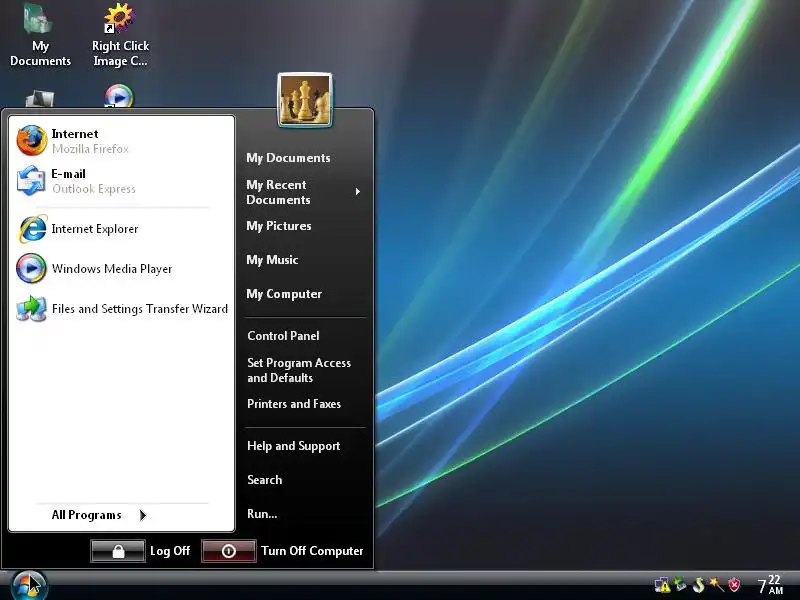Screen dimensions: 800x600
Task: Open Files and Settings Transfer Wizard
Action: coord(121,309)
